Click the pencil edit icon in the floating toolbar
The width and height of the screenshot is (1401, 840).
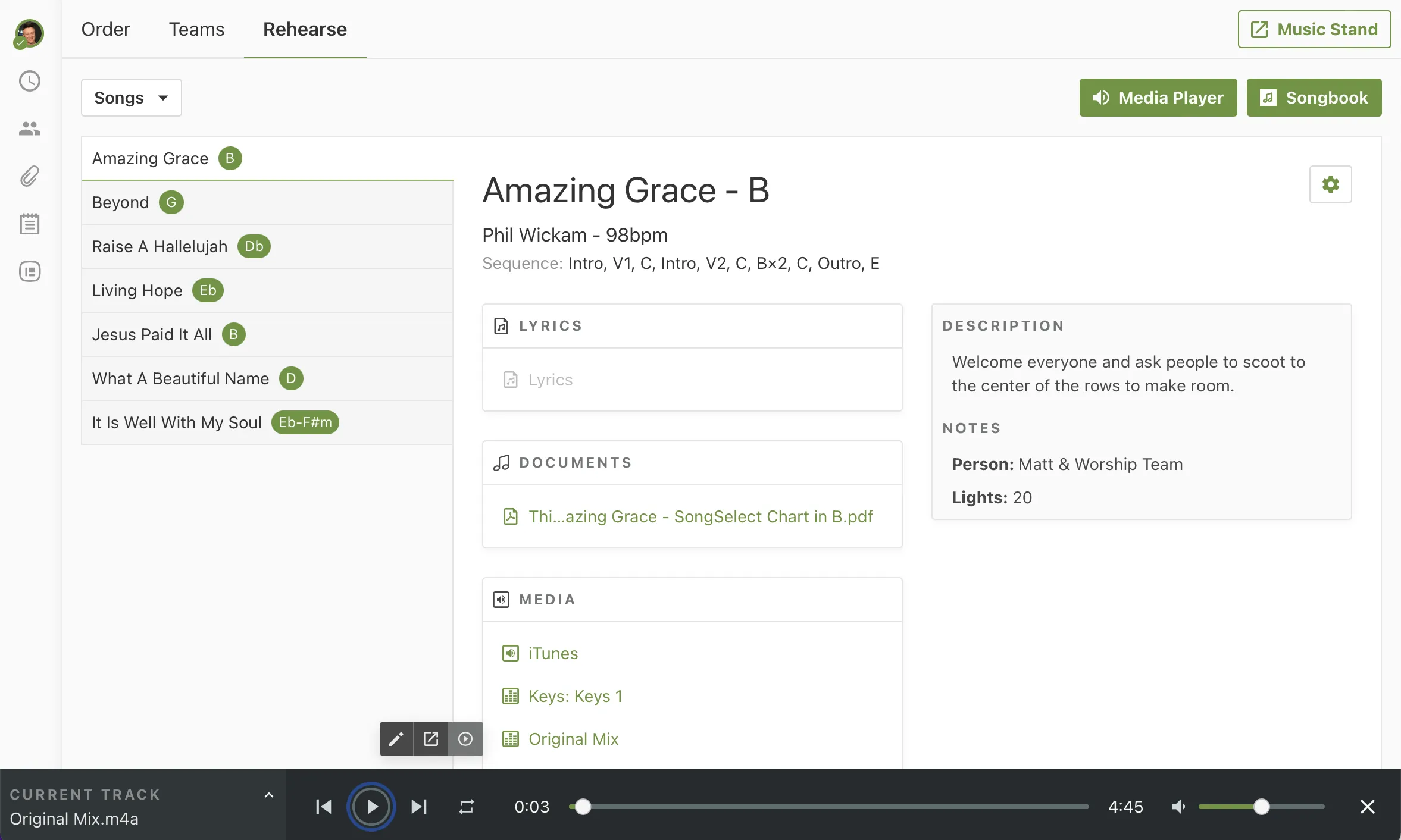tap(396, 739)
